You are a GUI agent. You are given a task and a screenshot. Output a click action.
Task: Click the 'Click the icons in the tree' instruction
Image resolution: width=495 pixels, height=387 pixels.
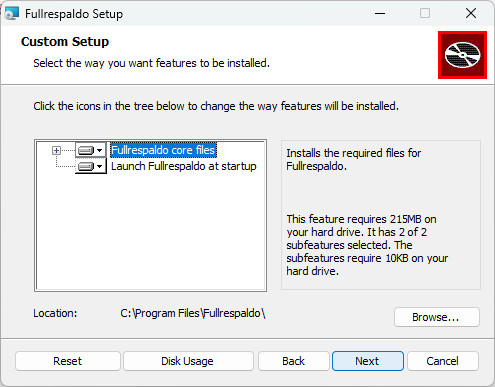[x=216, y=106]
